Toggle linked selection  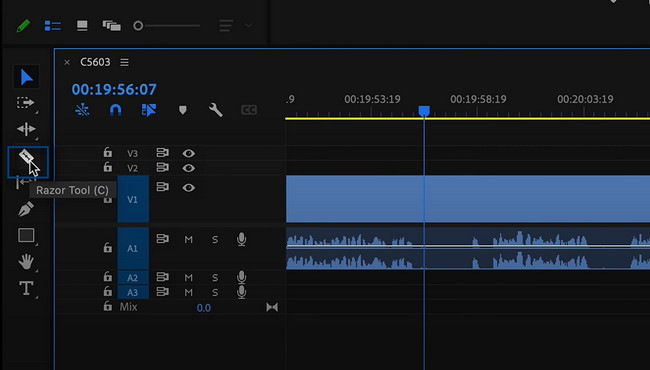point(149,110)
